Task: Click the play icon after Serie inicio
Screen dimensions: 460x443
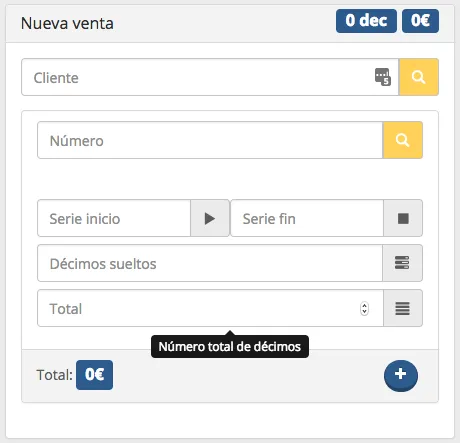Action: coord(210,218)
